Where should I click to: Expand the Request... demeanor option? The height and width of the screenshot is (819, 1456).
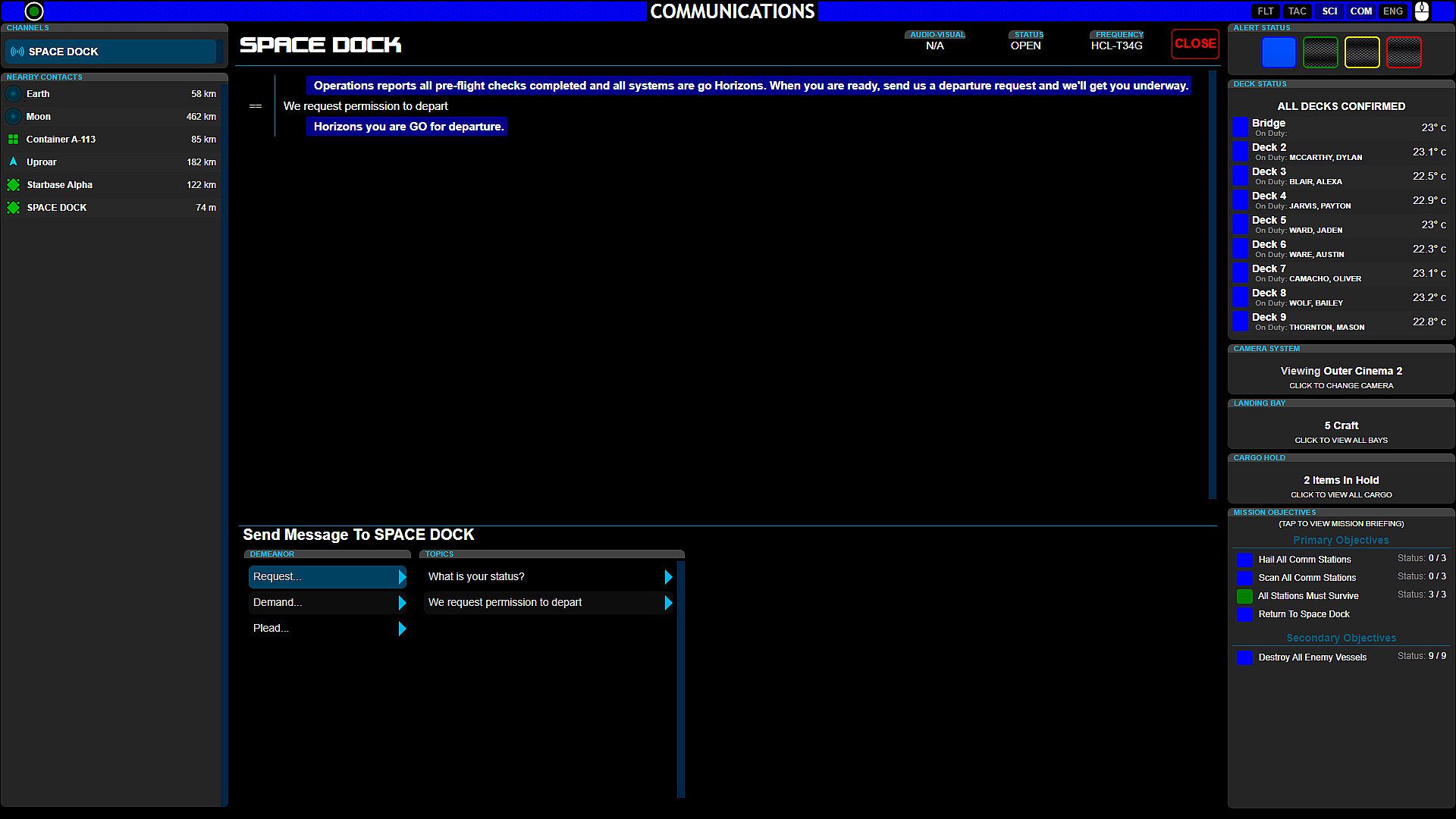tap(402, 577)
